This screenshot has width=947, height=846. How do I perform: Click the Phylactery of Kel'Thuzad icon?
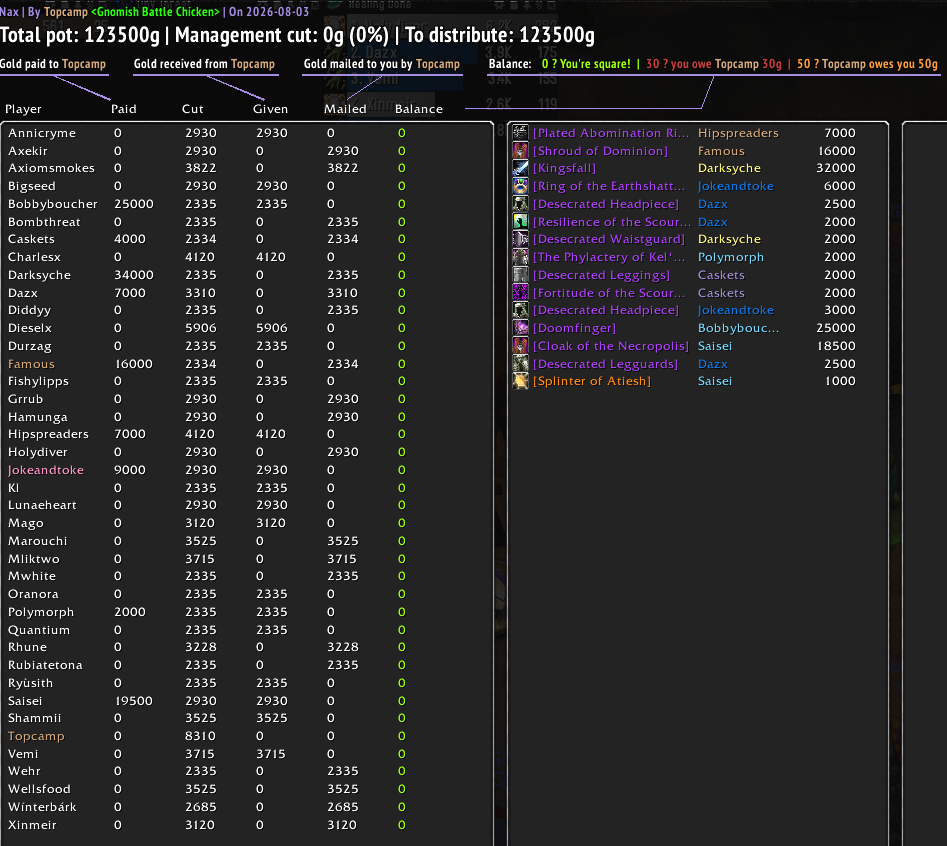pos(520,257)
